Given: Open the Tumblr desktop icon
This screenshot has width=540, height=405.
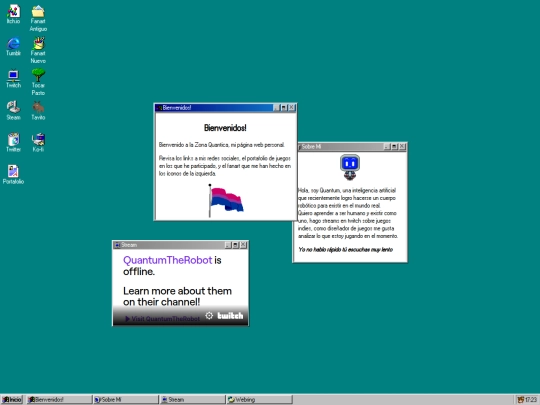Looking at the screenshot, I should (13, 46).
